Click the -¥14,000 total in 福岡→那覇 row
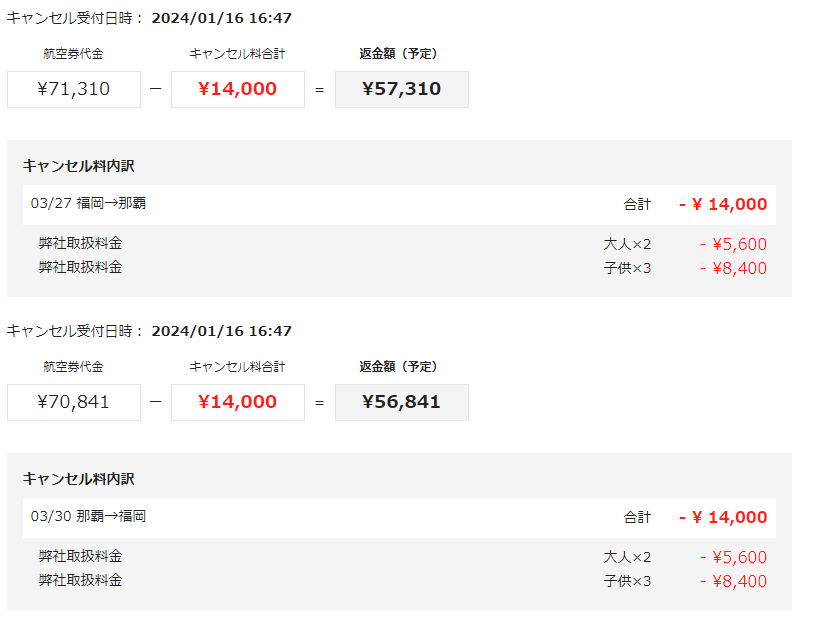The height and width of the screenshot is (620, 832). click(723, 205)
